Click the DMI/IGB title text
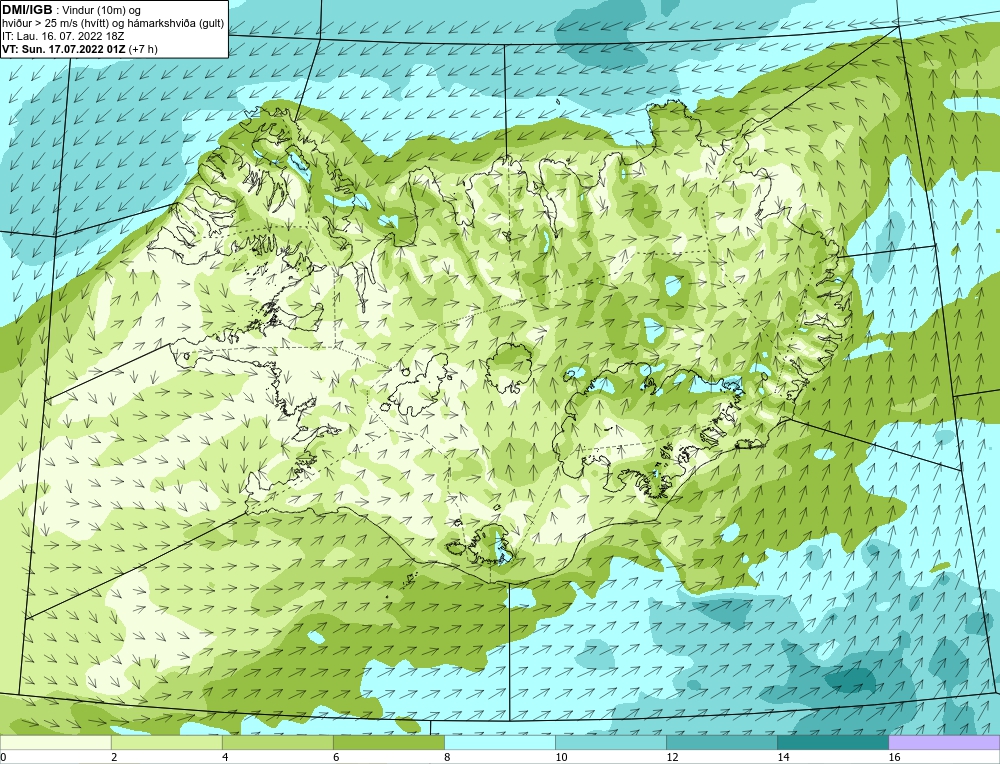The height and width of the screenshot is (764, 1000). [x=27, y=10]
